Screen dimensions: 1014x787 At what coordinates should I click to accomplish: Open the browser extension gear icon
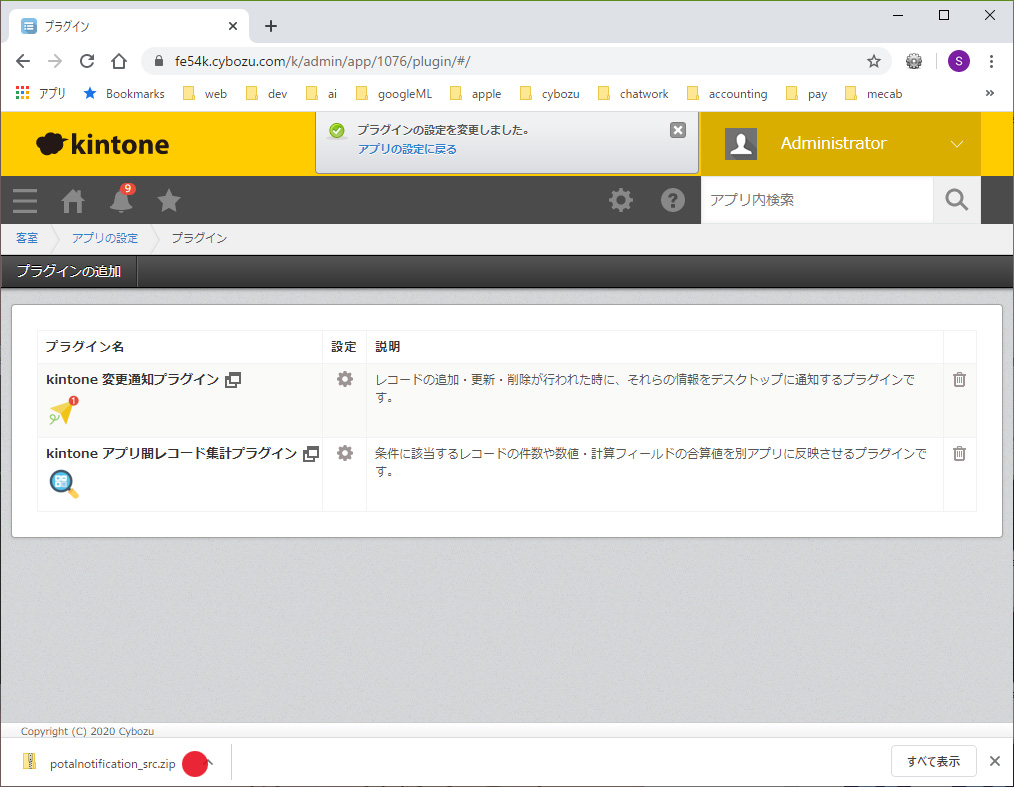pos(914,61)
